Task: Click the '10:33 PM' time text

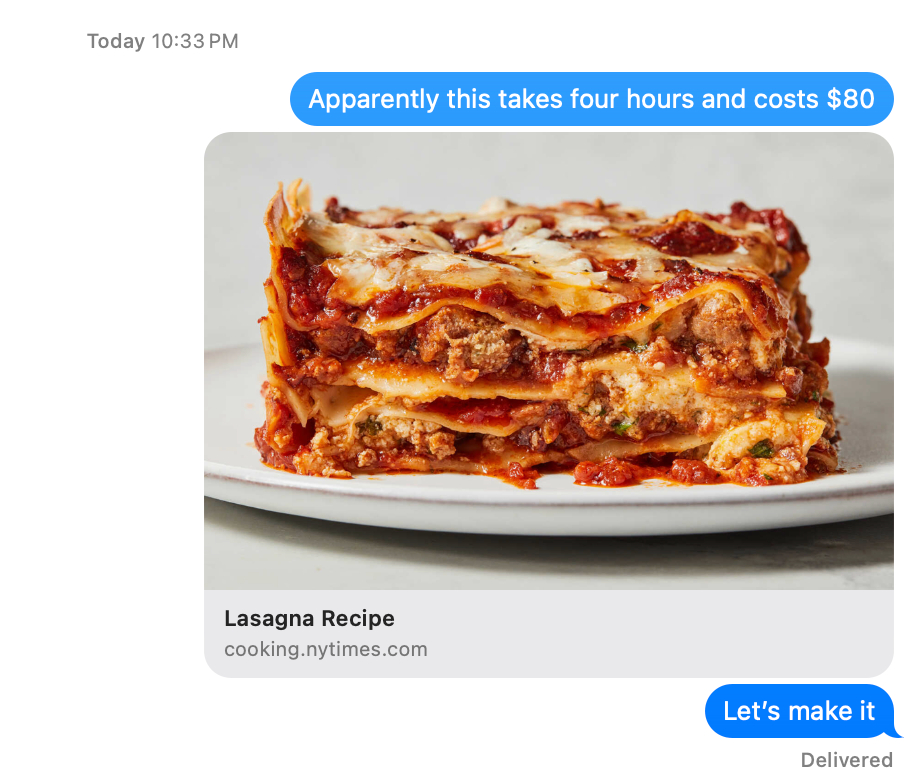Action: point(195,41)
